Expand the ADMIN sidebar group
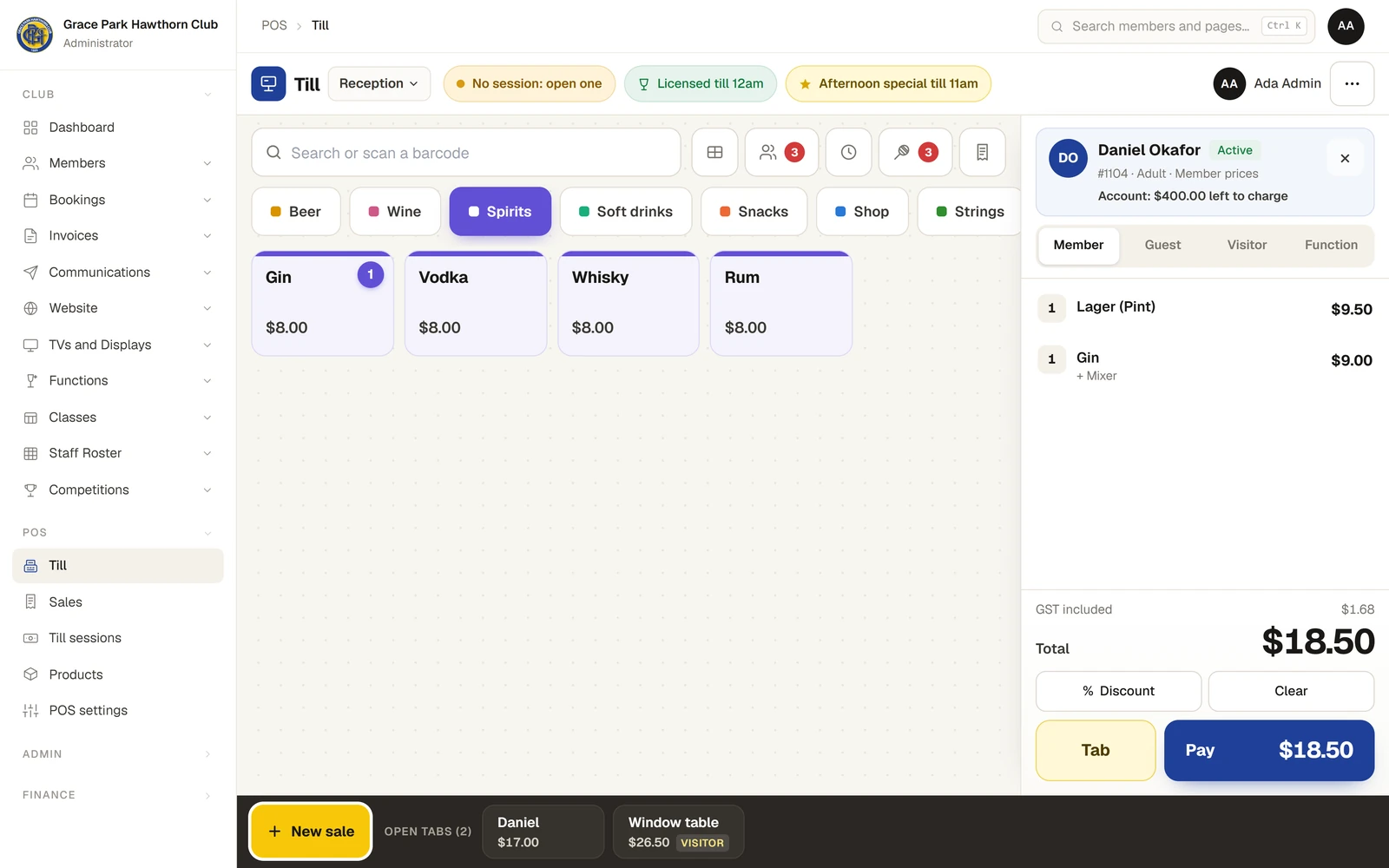 (118, 754)
